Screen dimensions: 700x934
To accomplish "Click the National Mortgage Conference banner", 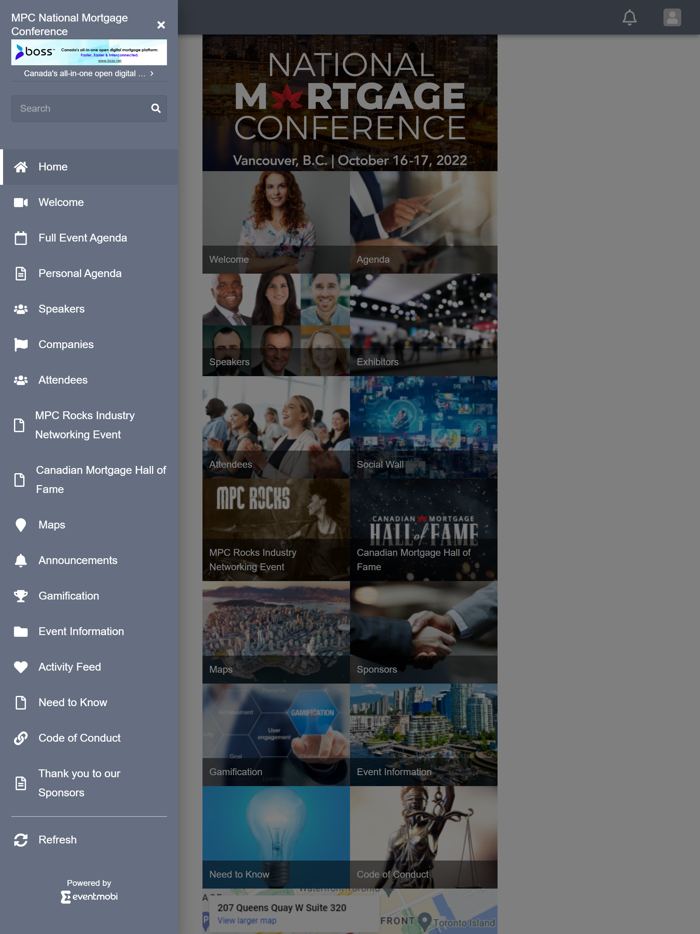I will click(x=350, y=102).
